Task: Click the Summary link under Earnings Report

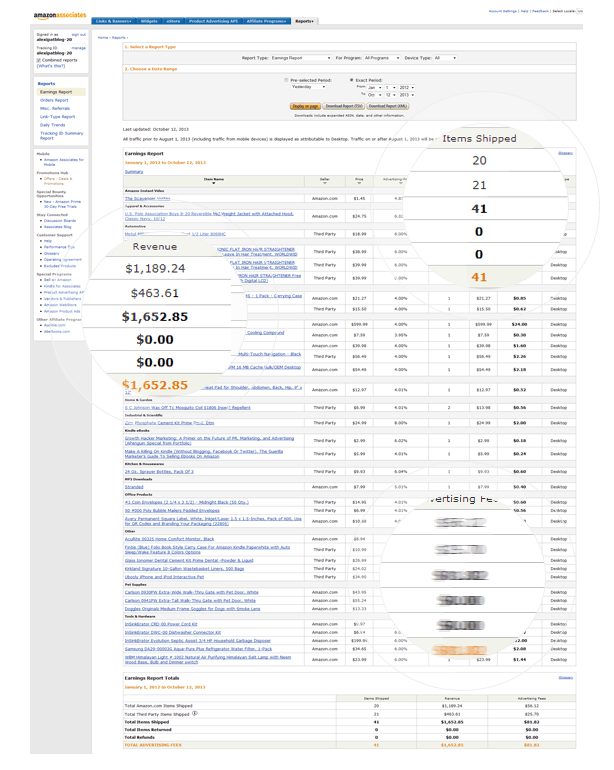Action: (134, 171)
